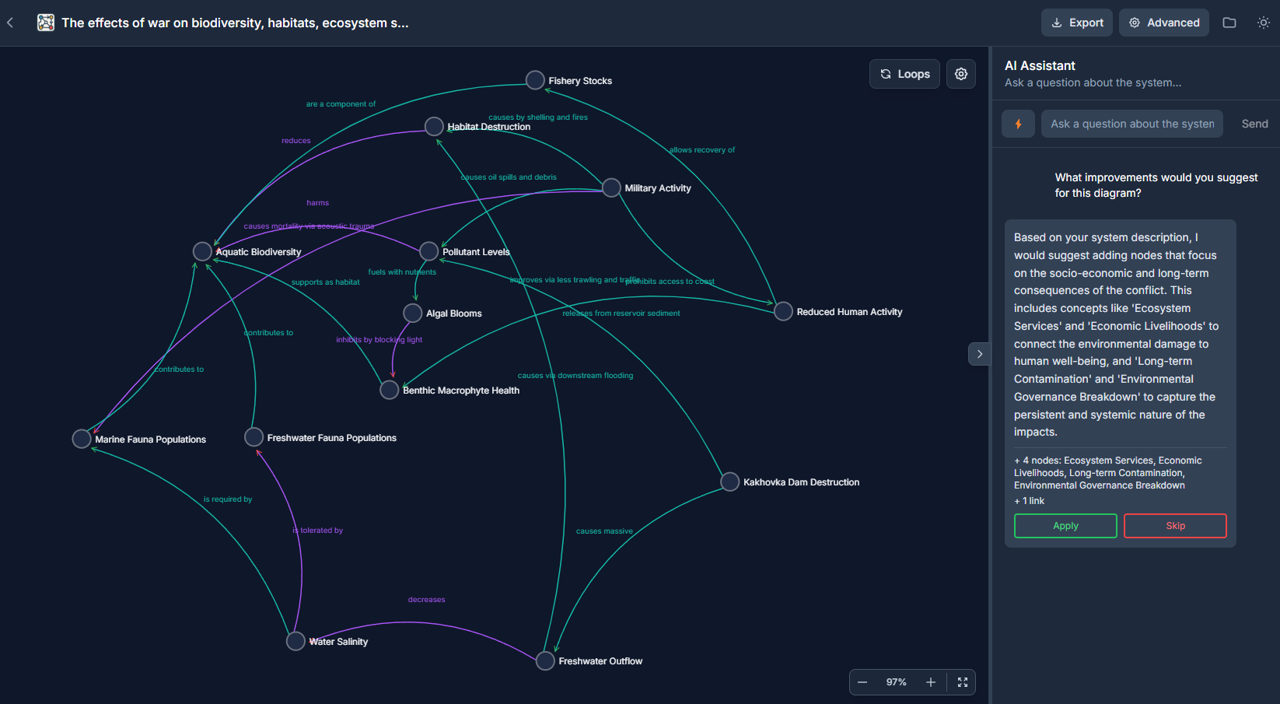Click the diagram title text
The image size is (1280, 704).
coord(235,22)
